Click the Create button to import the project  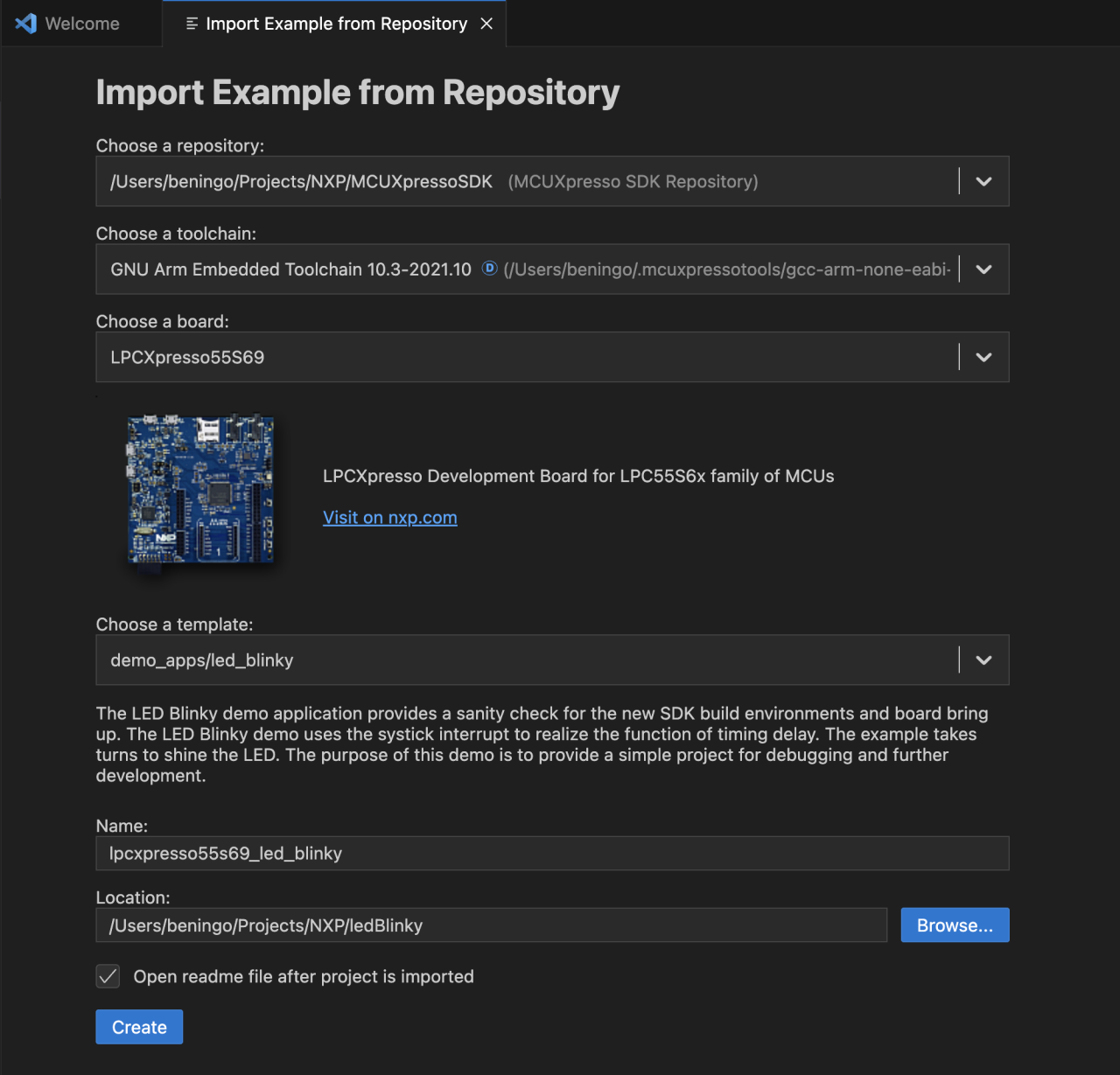138,1026
